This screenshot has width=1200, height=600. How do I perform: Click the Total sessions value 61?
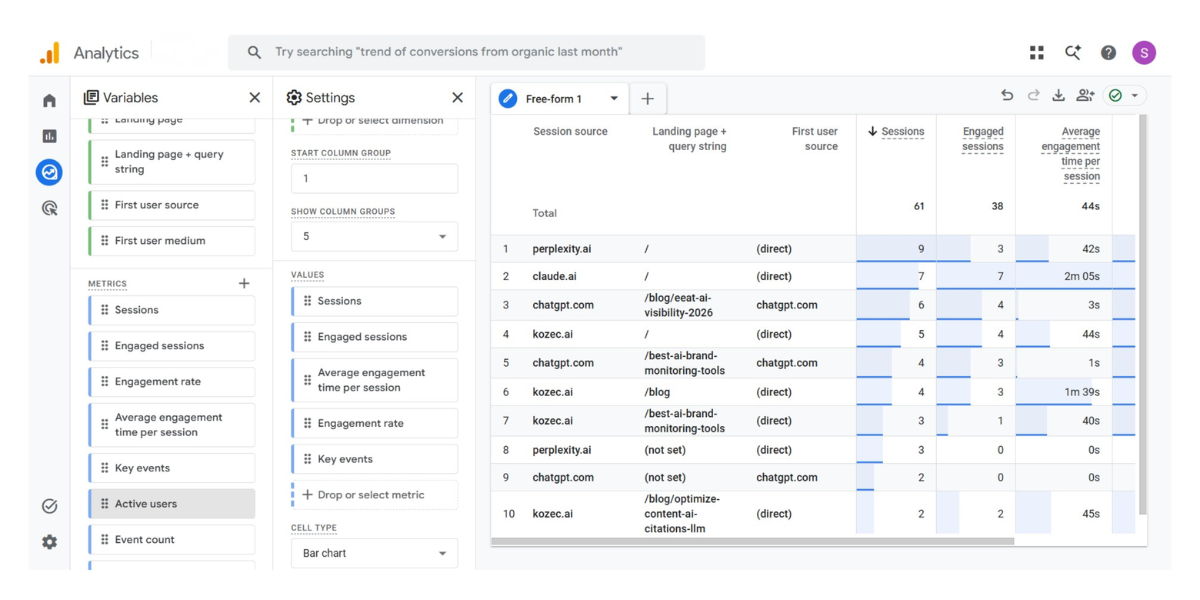(x=918, y=206)
